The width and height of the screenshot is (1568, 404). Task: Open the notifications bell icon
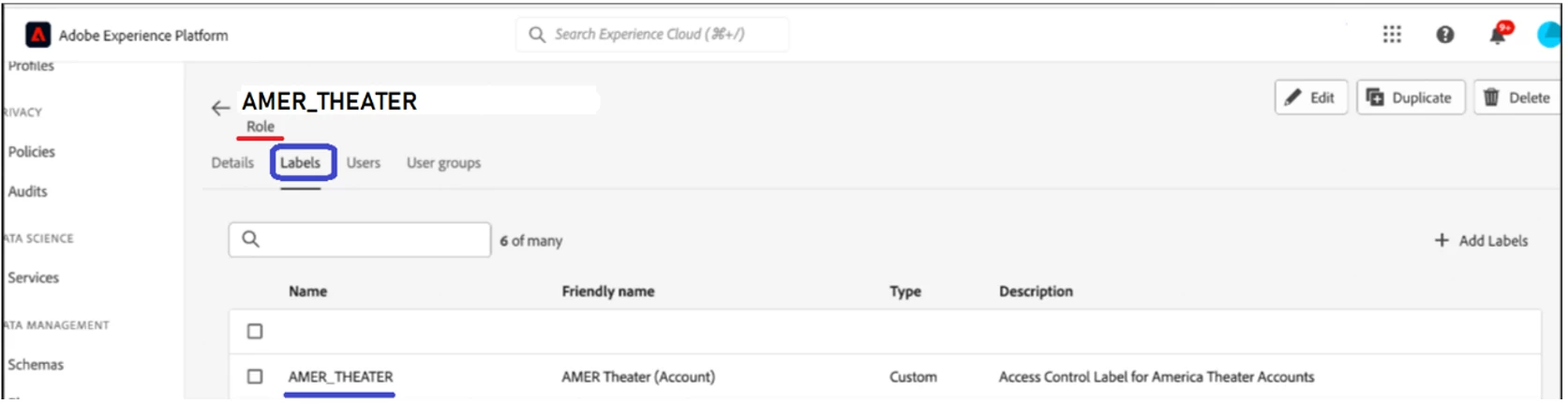(1498, 36)
